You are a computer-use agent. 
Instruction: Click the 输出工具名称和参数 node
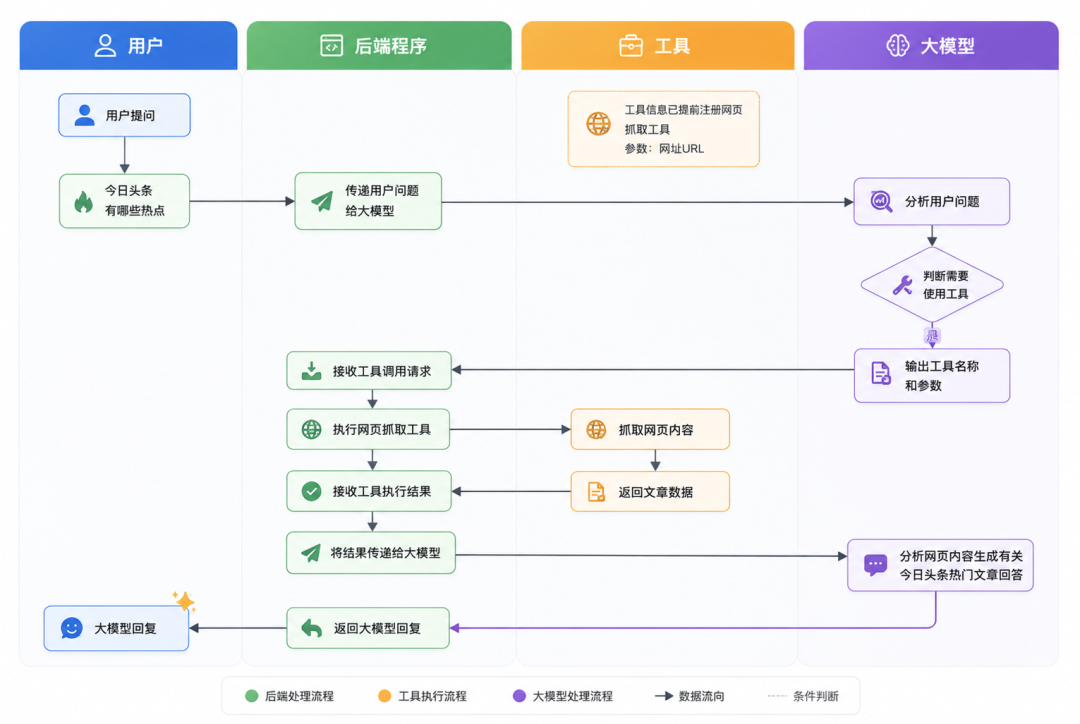point(931,375)
